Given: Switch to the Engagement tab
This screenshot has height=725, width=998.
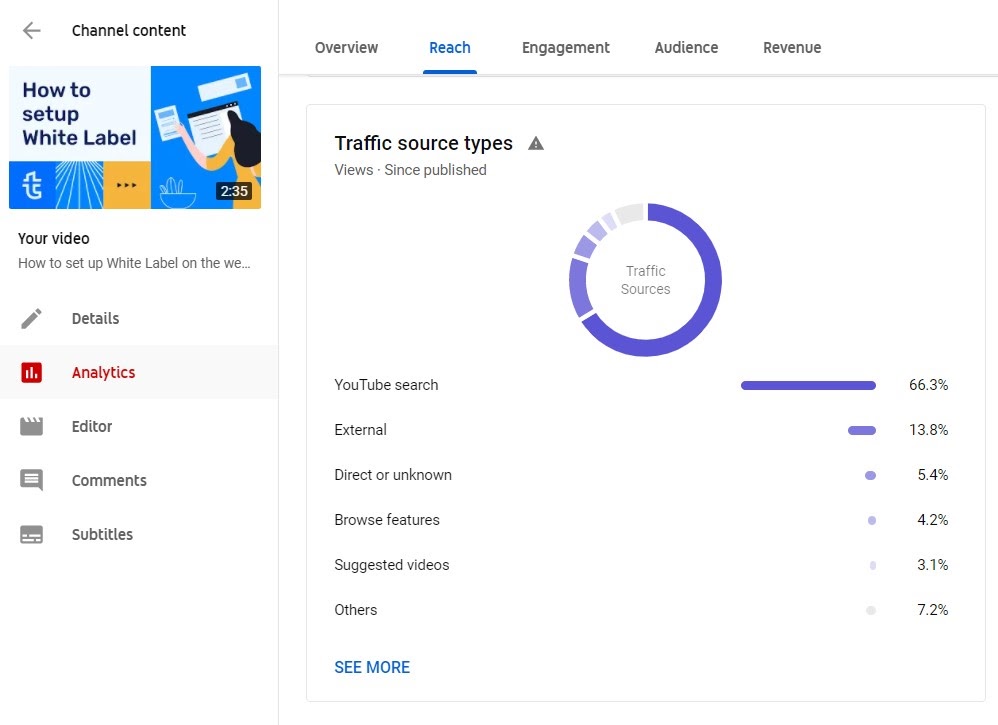Looking at the screenshot, I should tap(565, 47).
